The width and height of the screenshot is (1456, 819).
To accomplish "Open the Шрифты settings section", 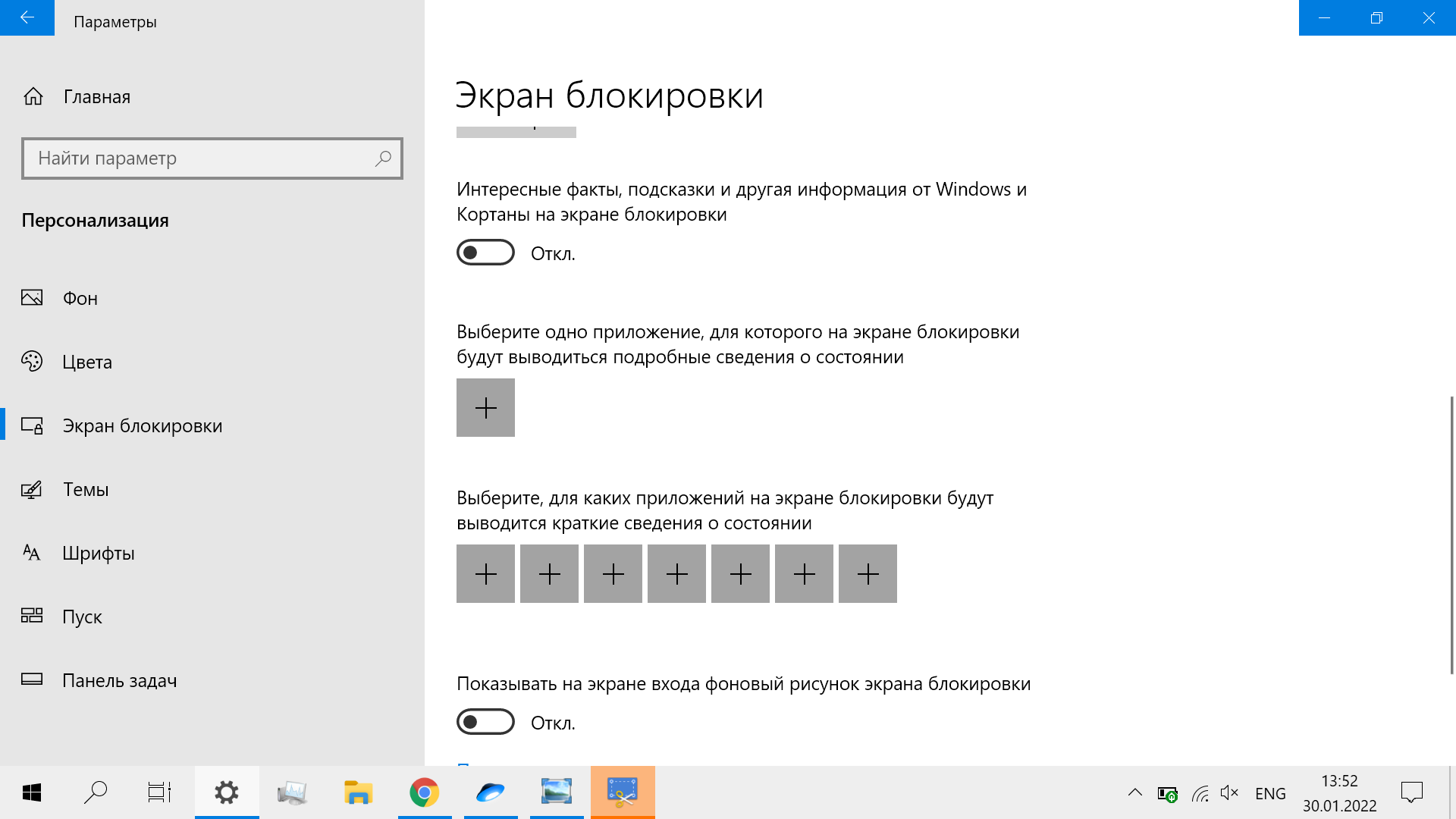I will [x=212, y=553].
